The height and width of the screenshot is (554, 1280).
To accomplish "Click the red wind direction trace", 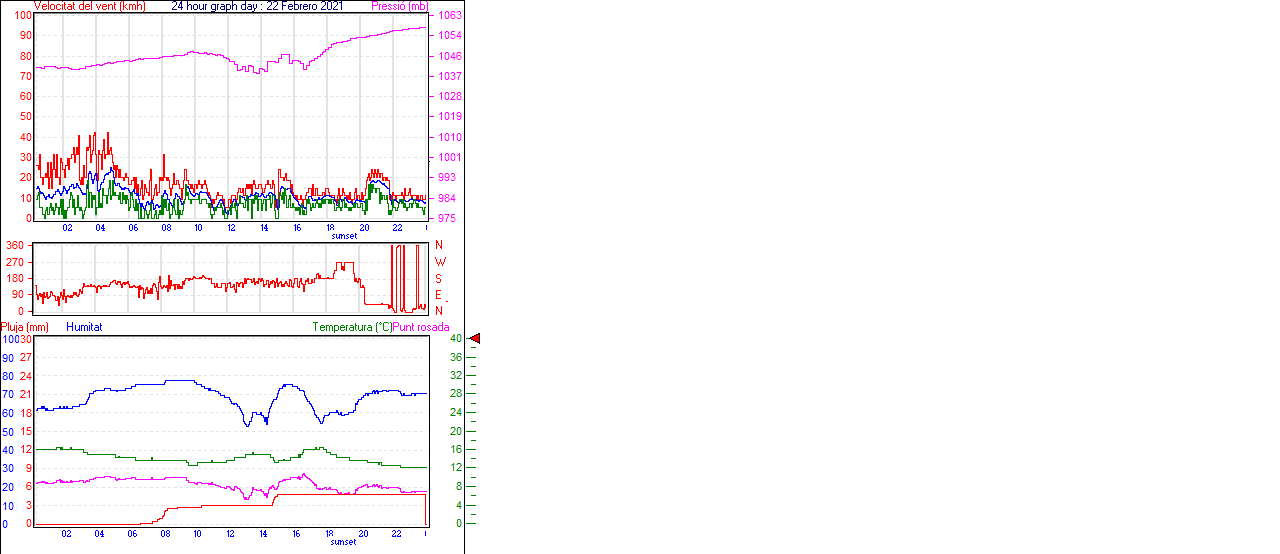I will (x=250, y=283).
